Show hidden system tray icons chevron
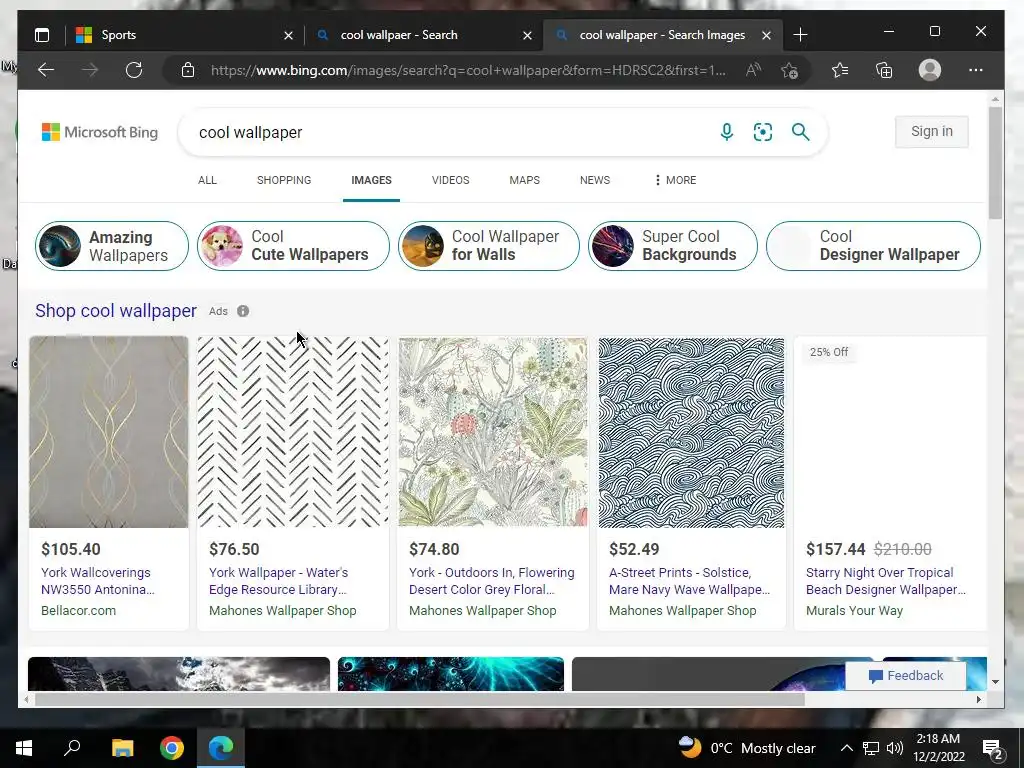Viewport: 1024px width, 768px height. [846, 748]
